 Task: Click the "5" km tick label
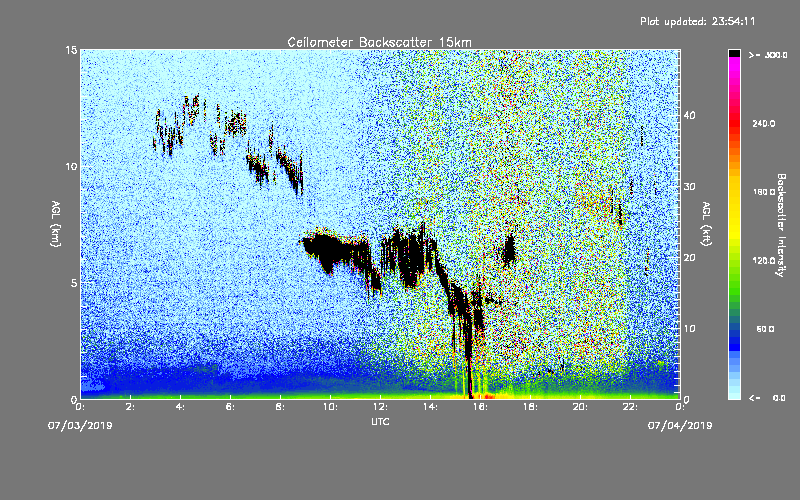[74, 283]
